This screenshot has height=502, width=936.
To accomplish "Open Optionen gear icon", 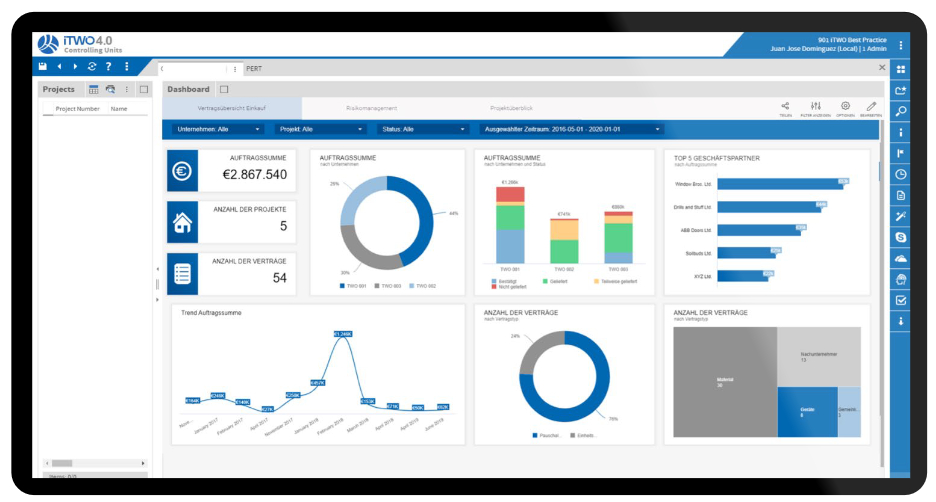I will click(x=845, y=106).
